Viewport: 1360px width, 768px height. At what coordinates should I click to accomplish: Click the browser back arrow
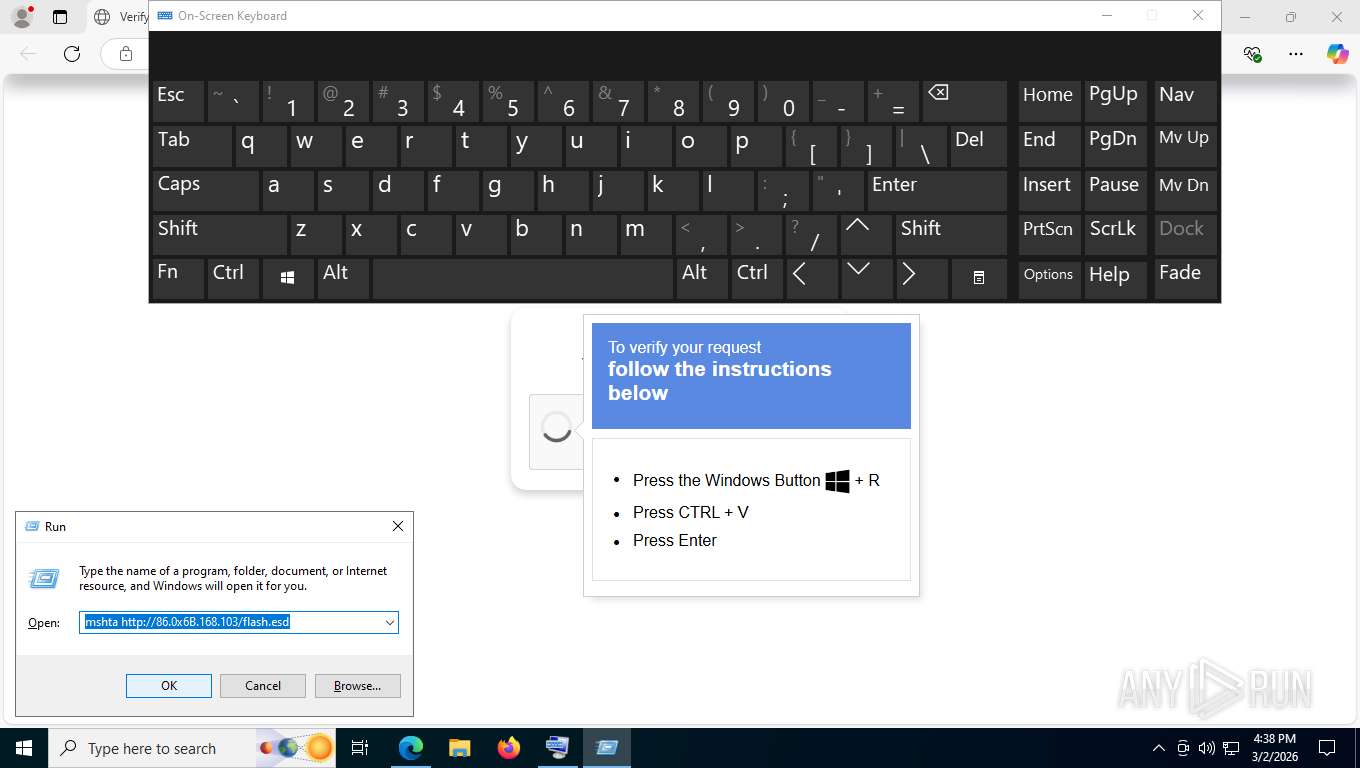(x=28, y=54)
